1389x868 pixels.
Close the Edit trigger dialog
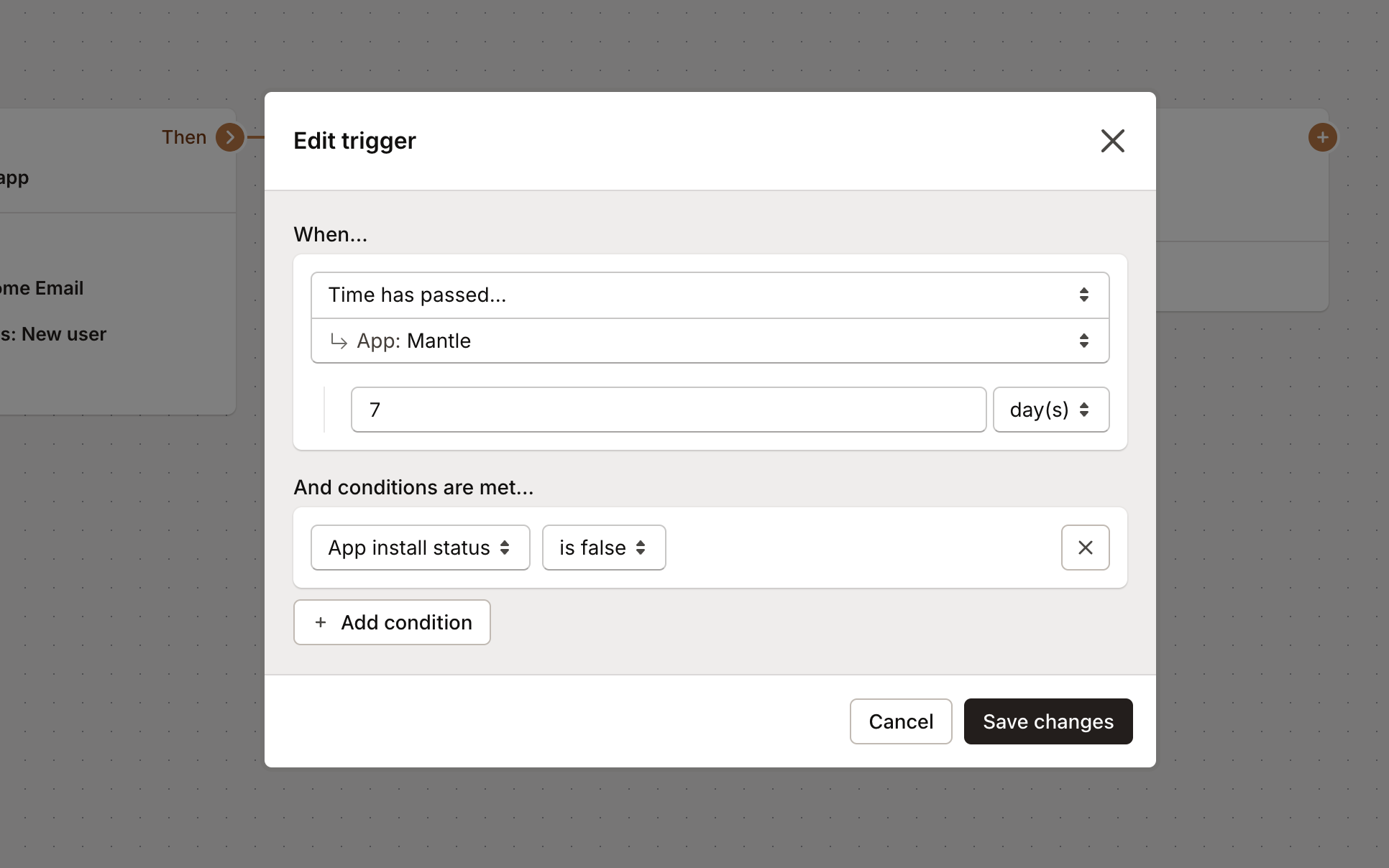tap(1112, 141)
